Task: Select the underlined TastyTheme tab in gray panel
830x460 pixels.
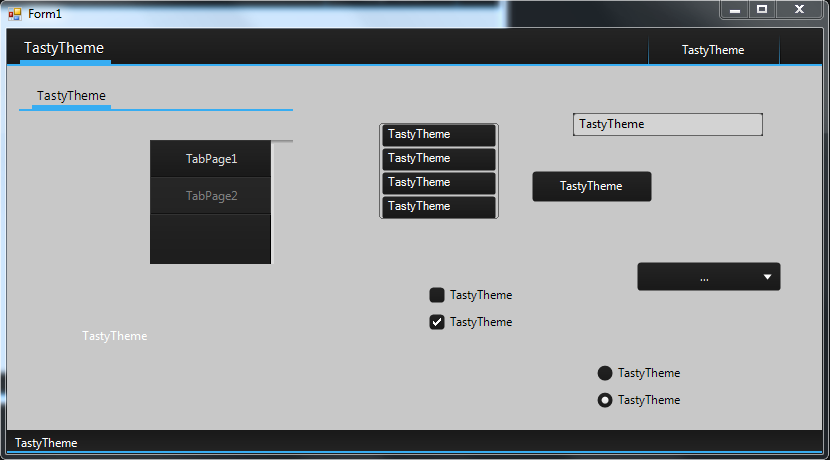Action: click(71, 96)
